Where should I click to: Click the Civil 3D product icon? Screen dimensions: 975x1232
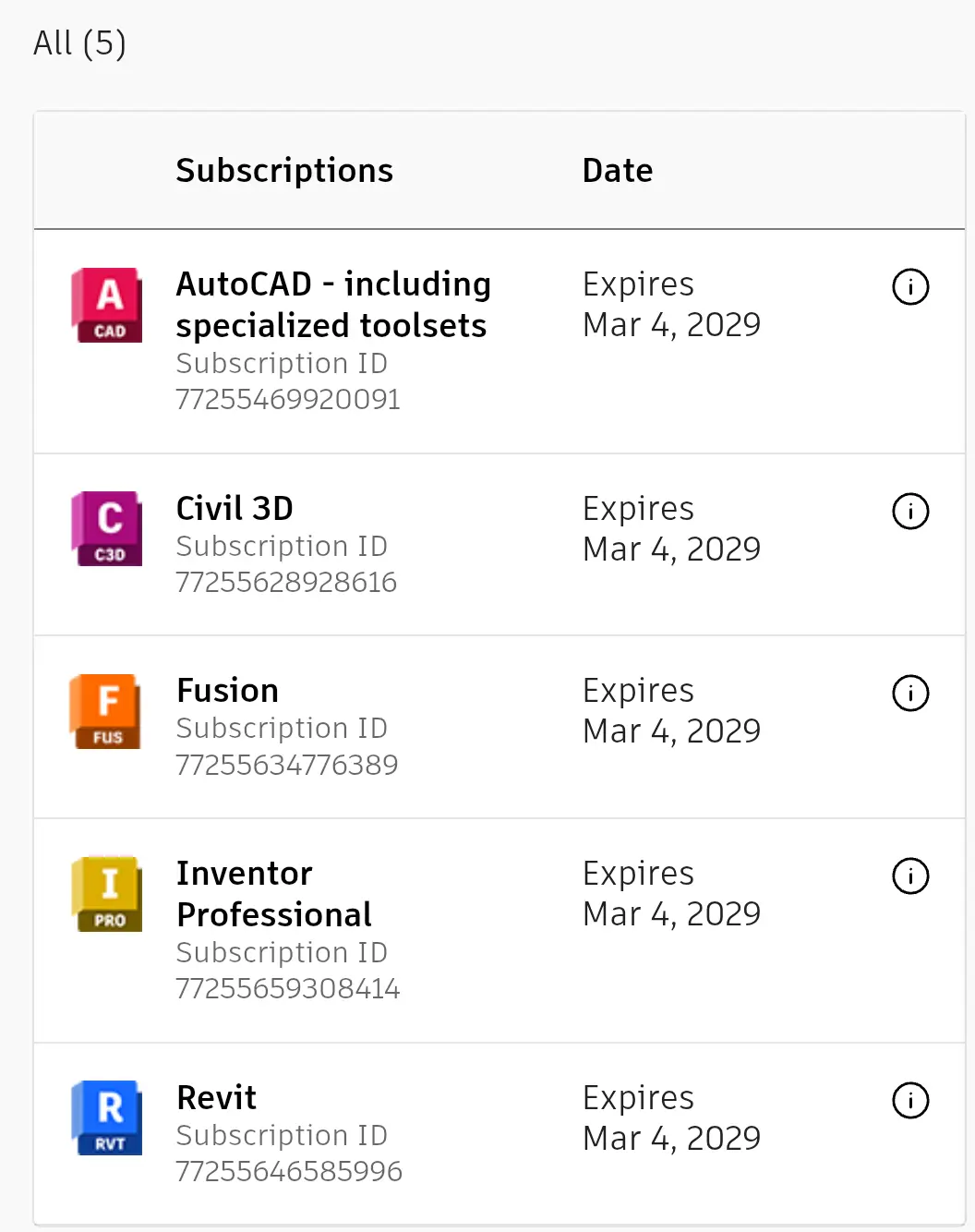[106, 528]
